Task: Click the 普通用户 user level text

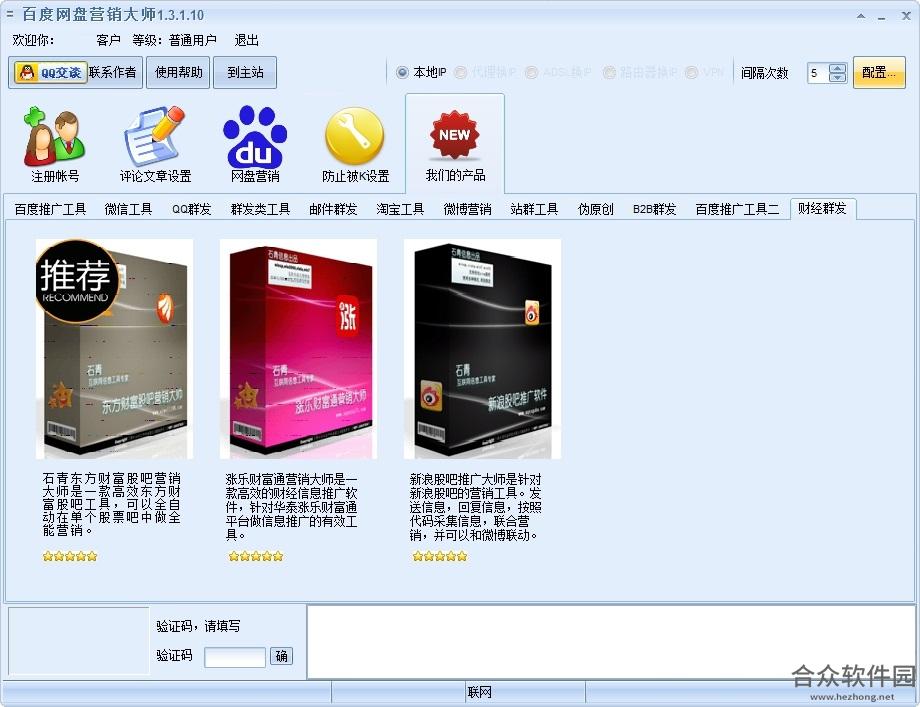Action: point(192,40)
